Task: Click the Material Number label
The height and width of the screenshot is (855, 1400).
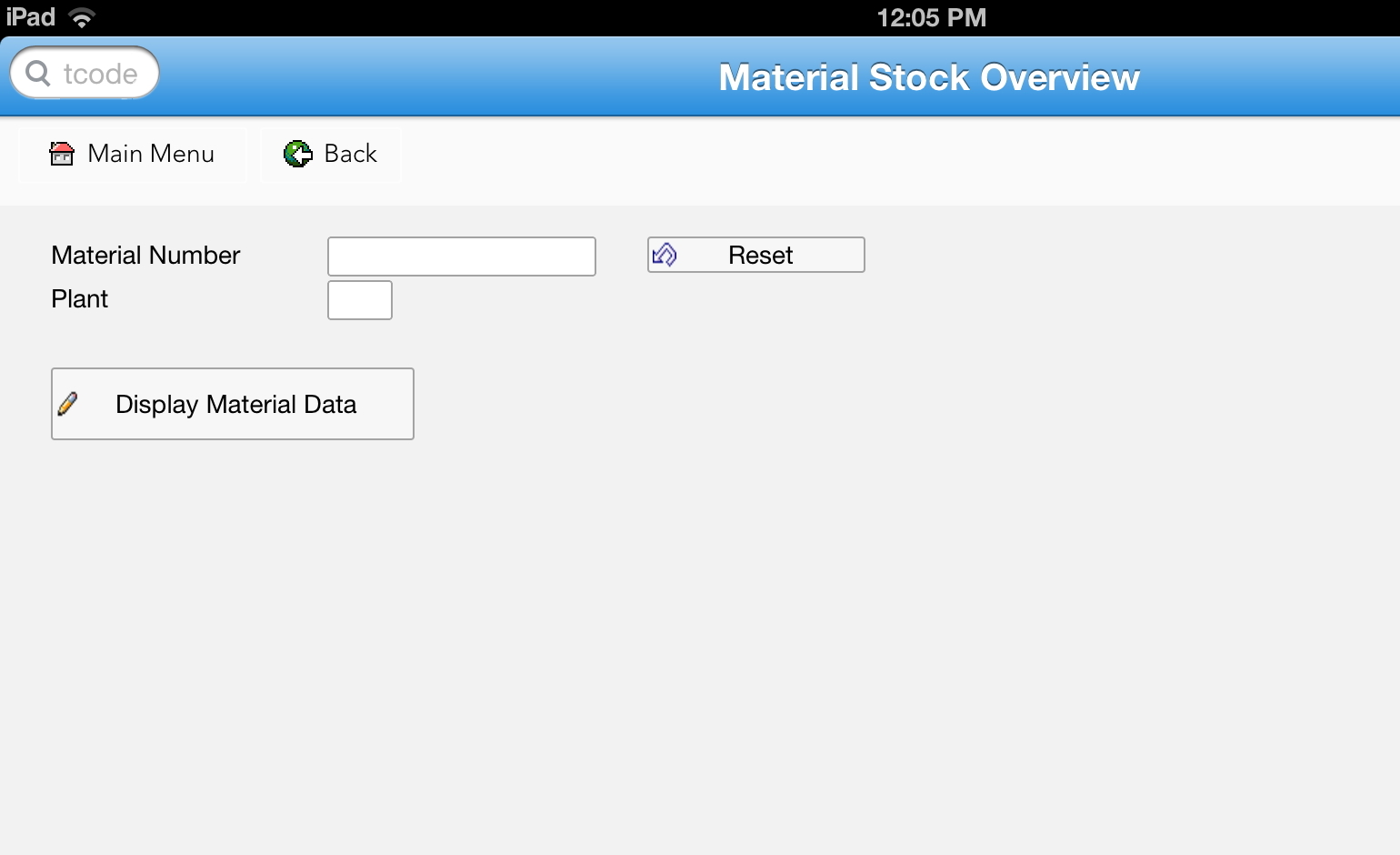Action: (x=145, y=256)
